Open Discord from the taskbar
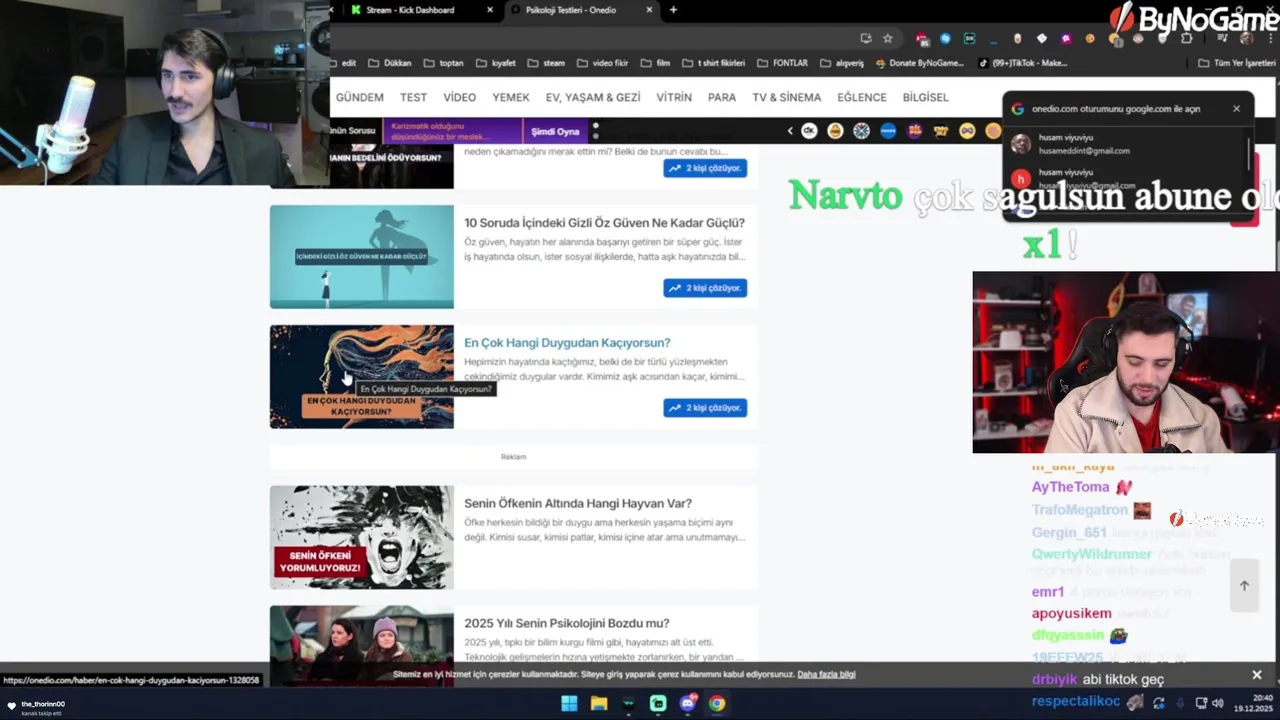1280x720 pixels. pos(688,704)
